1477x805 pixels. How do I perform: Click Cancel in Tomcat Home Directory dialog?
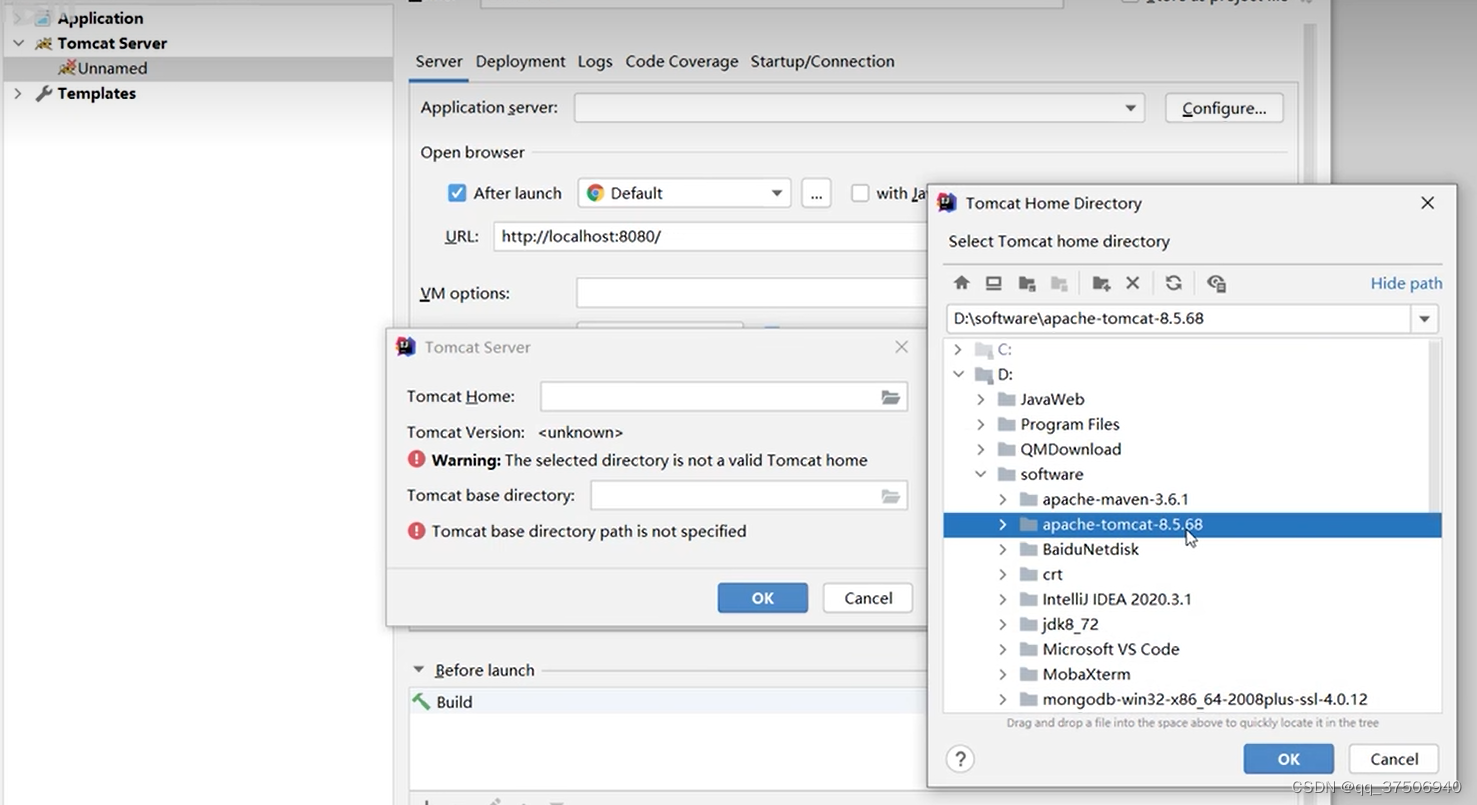coord(1394,759)
